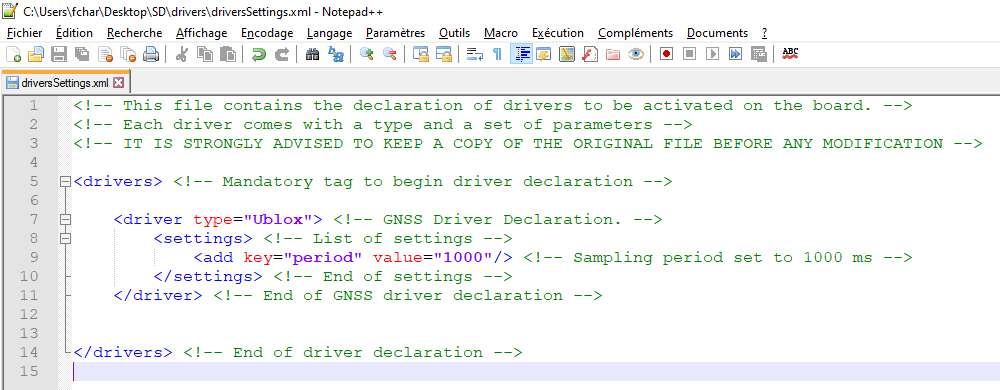Viewport: 1000px width, 390px height.
Task: Save the current recorded macro icon
Action: click(x=758, y=54)
